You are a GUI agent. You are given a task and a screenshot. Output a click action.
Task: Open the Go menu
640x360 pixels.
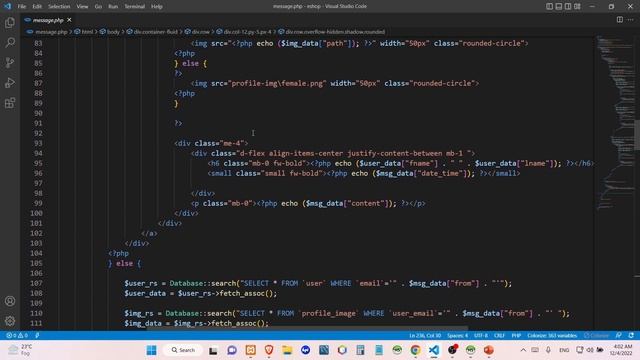click(x=98, y=7)
